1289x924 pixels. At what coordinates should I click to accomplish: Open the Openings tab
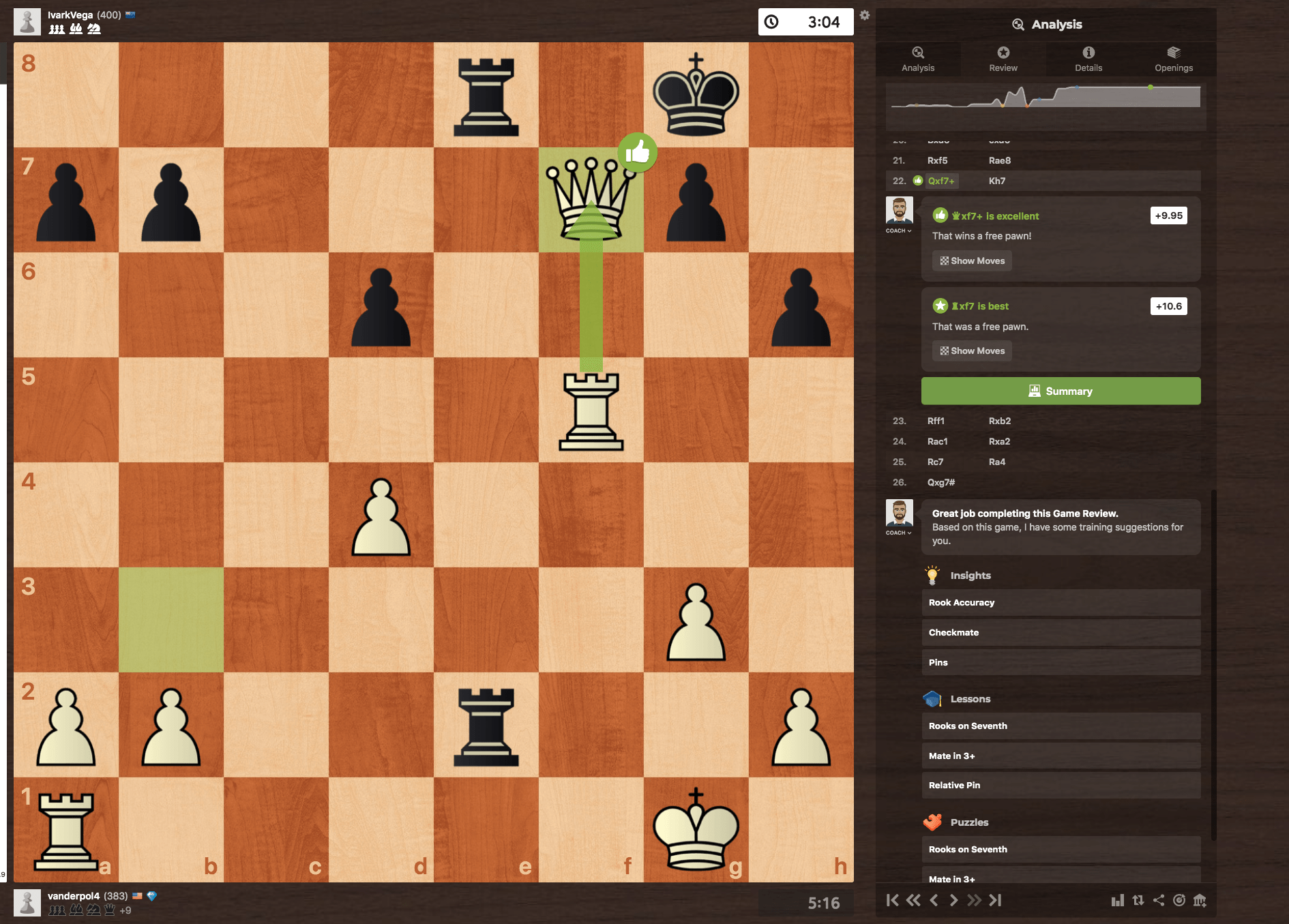pyautogui.click(x=1174, y=59)
